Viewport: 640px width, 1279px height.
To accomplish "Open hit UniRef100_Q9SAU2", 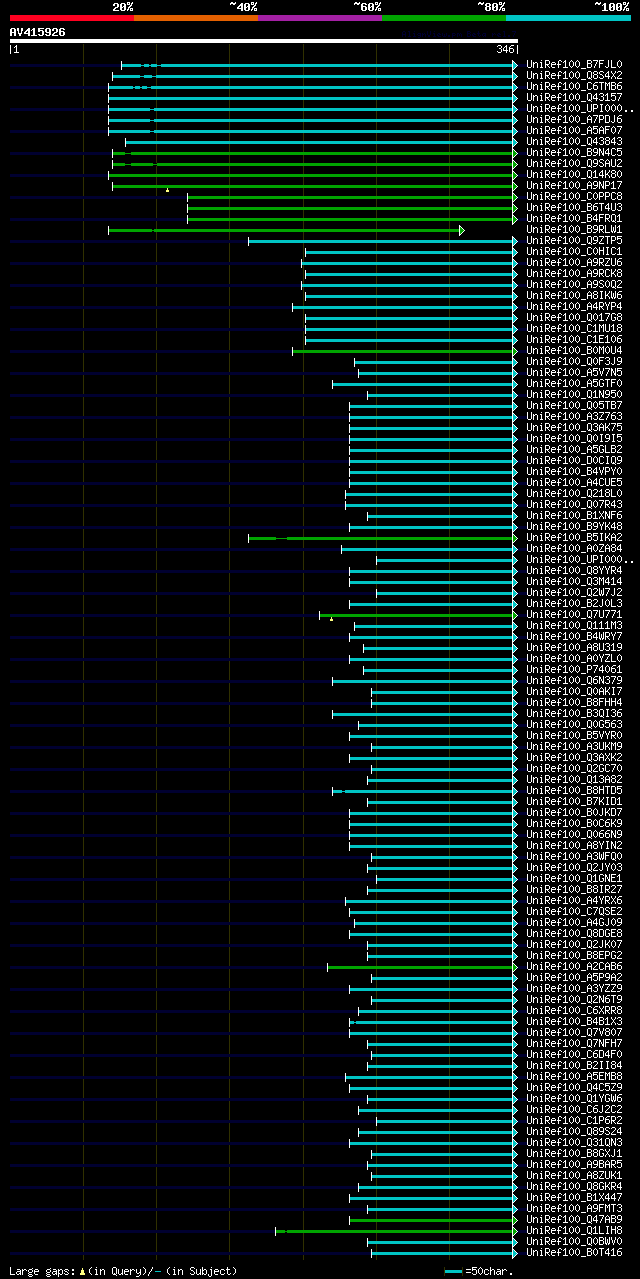I will coord(574,163).
